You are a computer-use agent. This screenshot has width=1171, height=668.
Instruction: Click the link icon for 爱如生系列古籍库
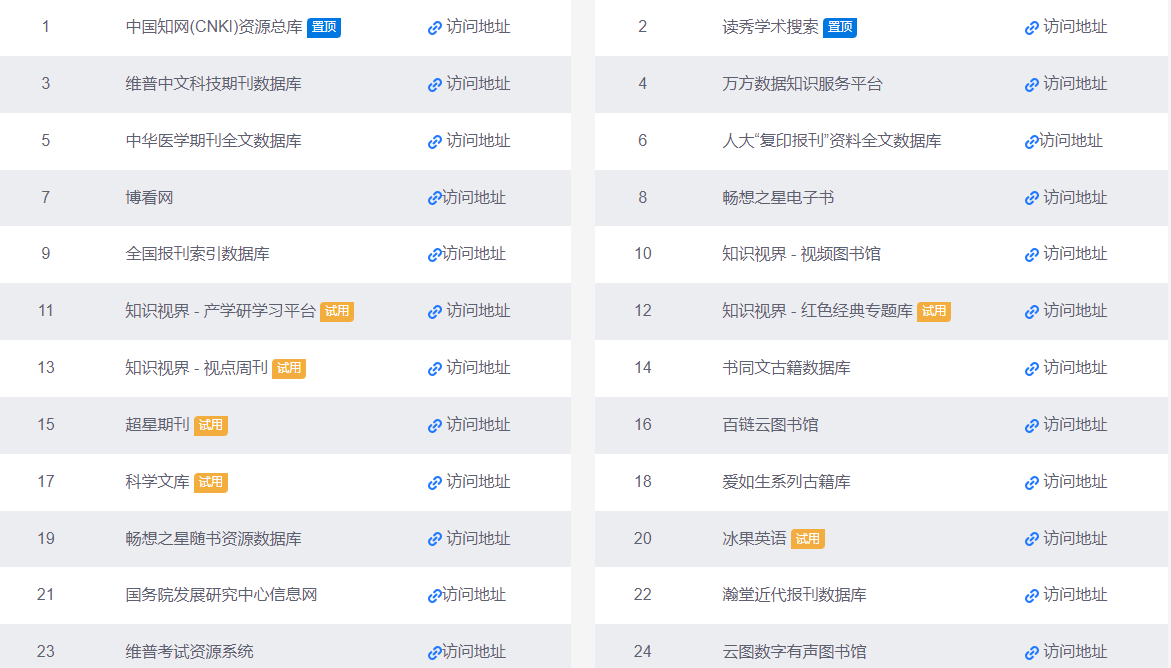(1031, 483)
